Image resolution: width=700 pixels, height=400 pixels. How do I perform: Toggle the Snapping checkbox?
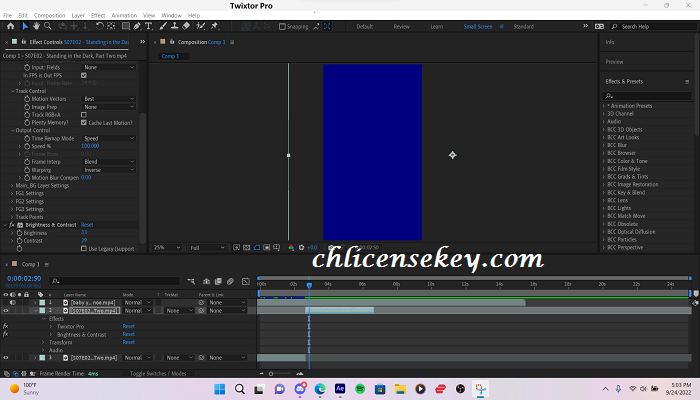pyautogui.click(x=282, y=27)
